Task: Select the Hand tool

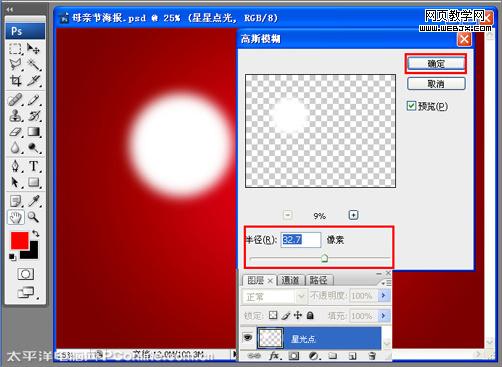Action: click(x=15, y=217)
